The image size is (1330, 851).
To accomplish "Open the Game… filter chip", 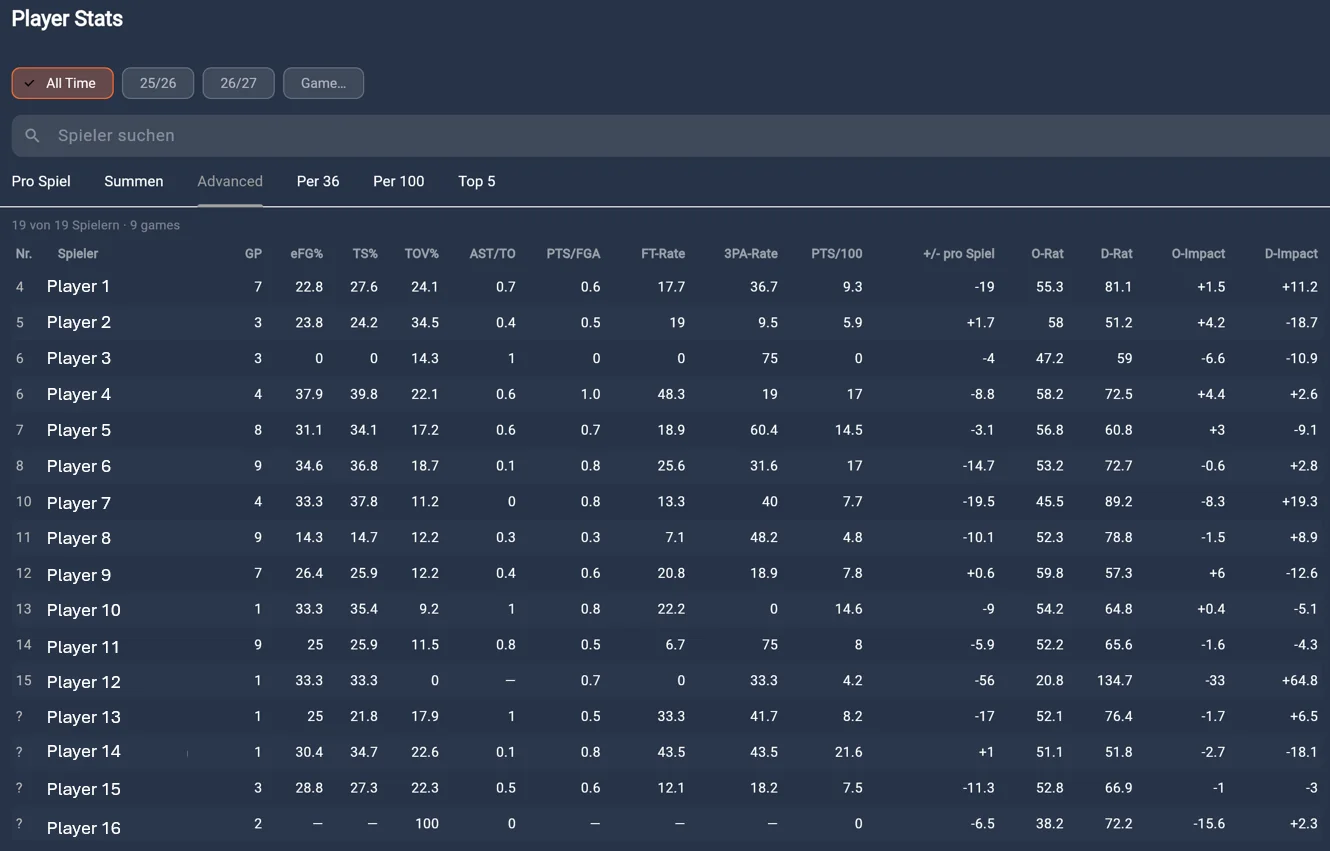I will click(x=323, y=83).
